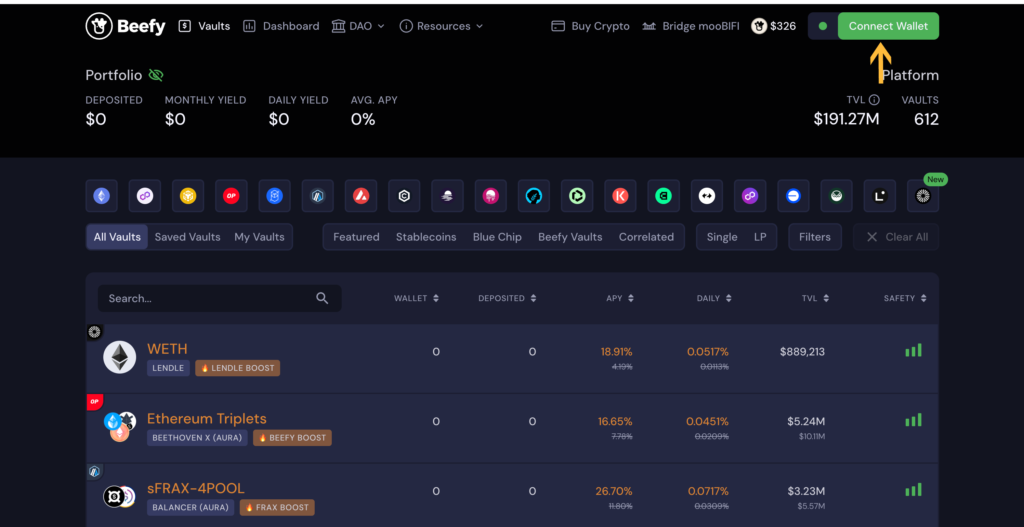Select the Avalanche chain filter icon
Viewport: 1024px width, 527px height.
pos(361,196)
